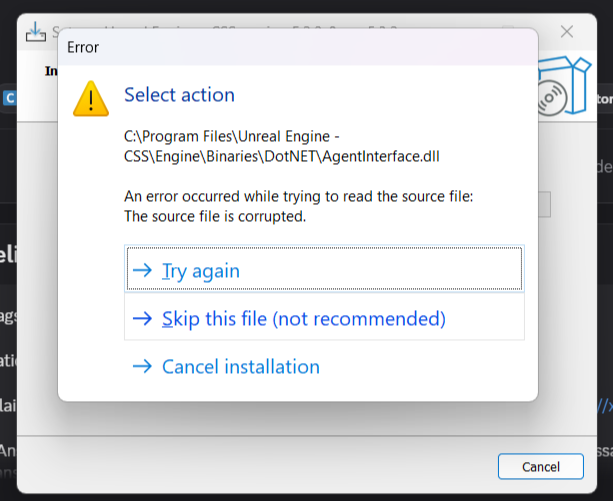Click the yellow warning triangle icon
This screenshot has height=501, width=613.
click(x=92, y=98)
